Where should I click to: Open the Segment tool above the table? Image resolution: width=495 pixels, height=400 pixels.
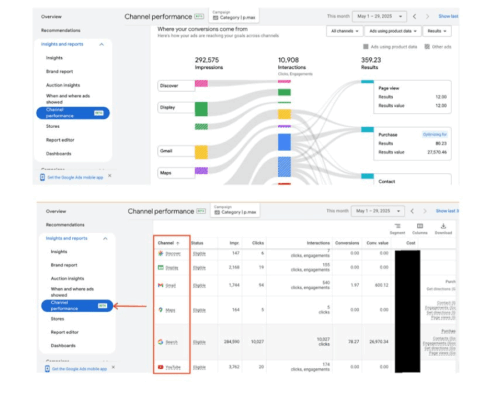tap(397, 229)
